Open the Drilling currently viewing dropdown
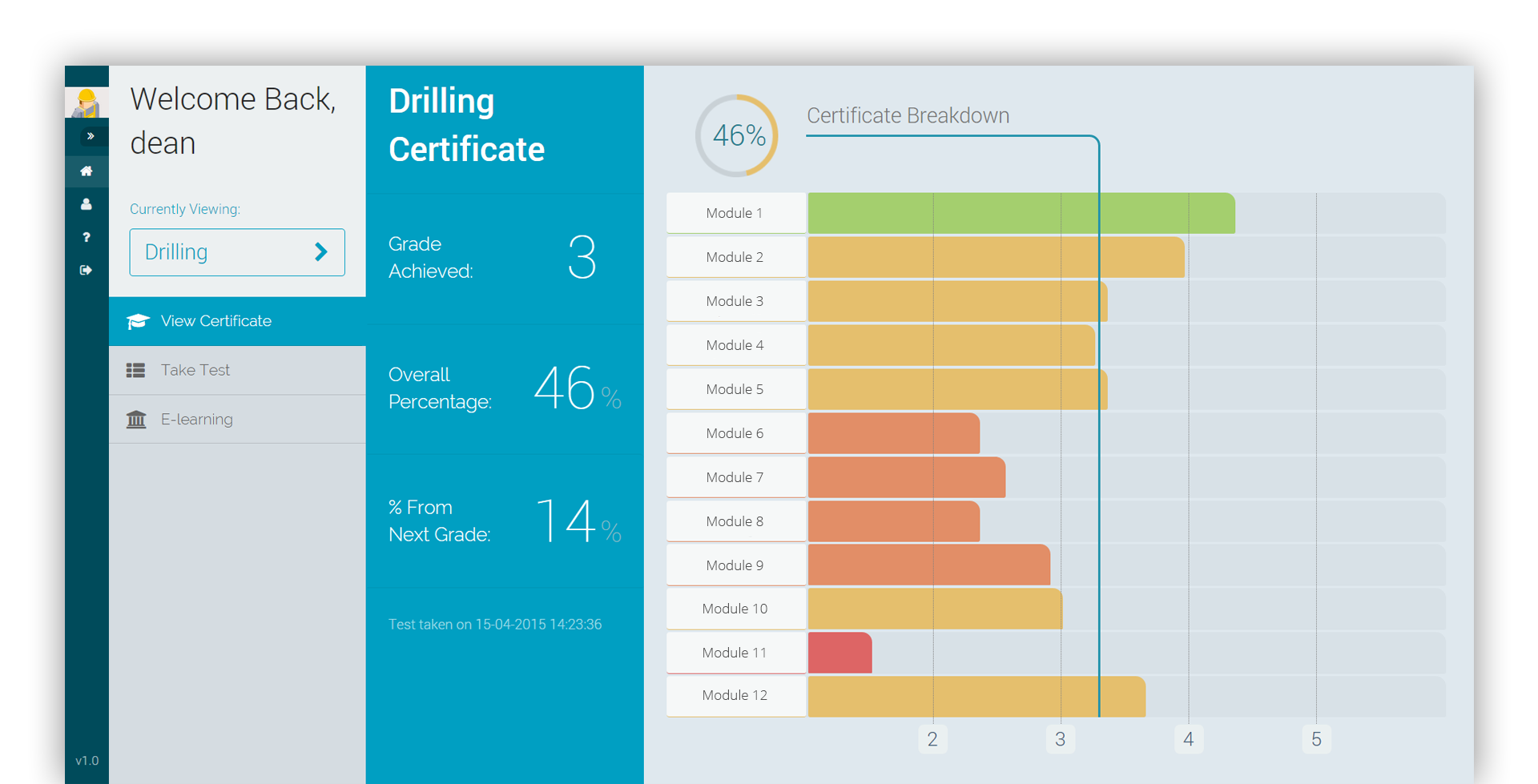This screenshot has height=784, width=1538. (x=237, y=252)
